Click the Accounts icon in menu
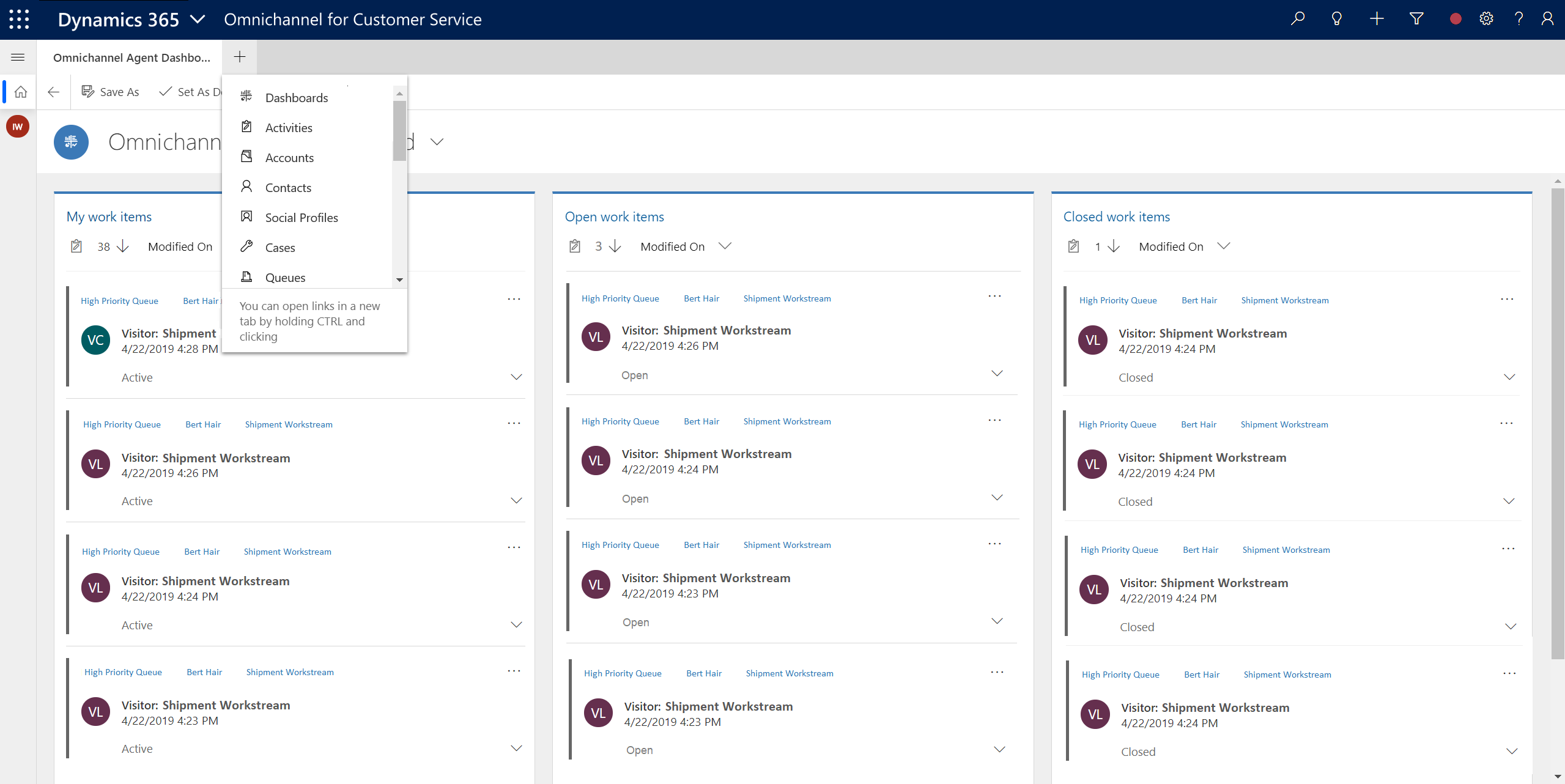 point(246,157)
